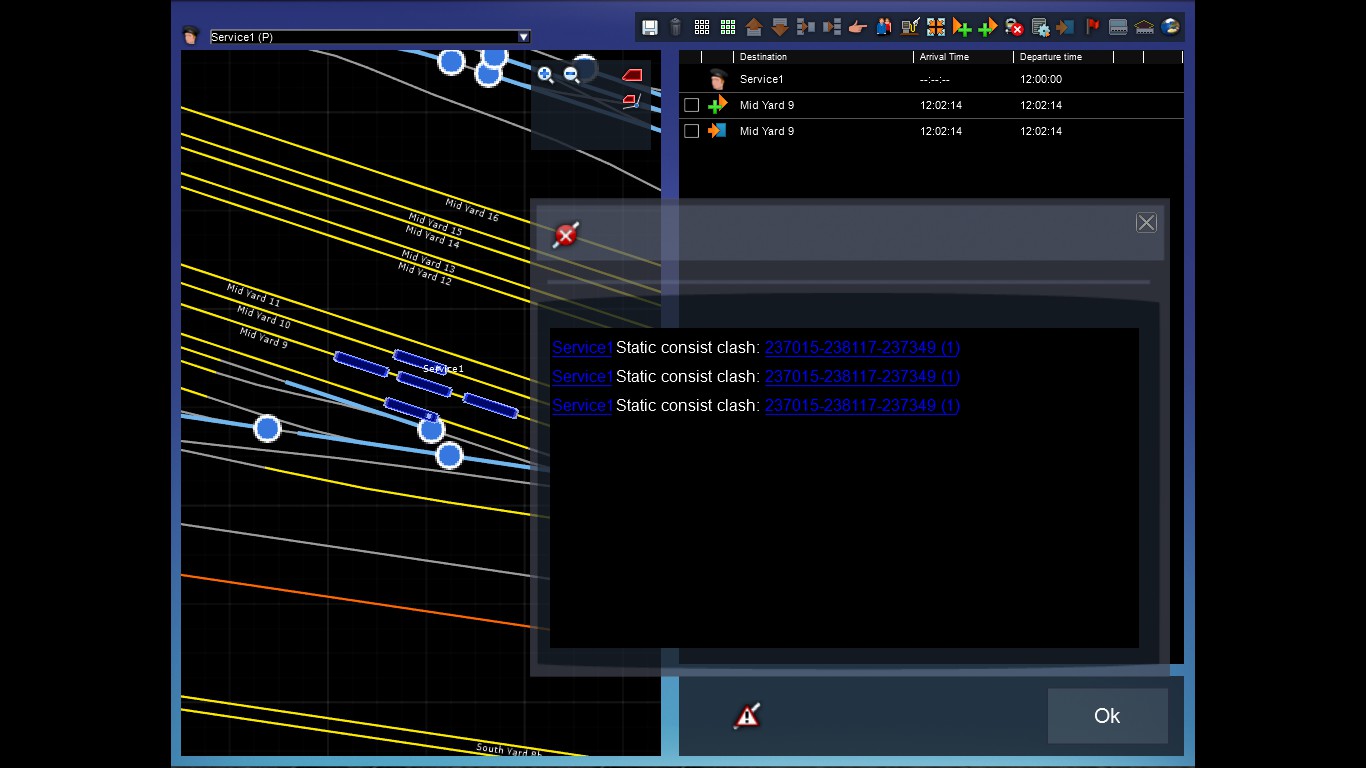1366x768 pixels.
Task: Click the fuel pump icon in toolbar
Action: point(909,27)
